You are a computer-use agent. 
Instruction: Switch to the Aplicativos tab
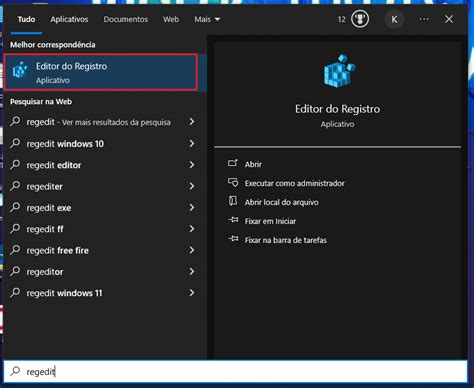tap(69, 19)
